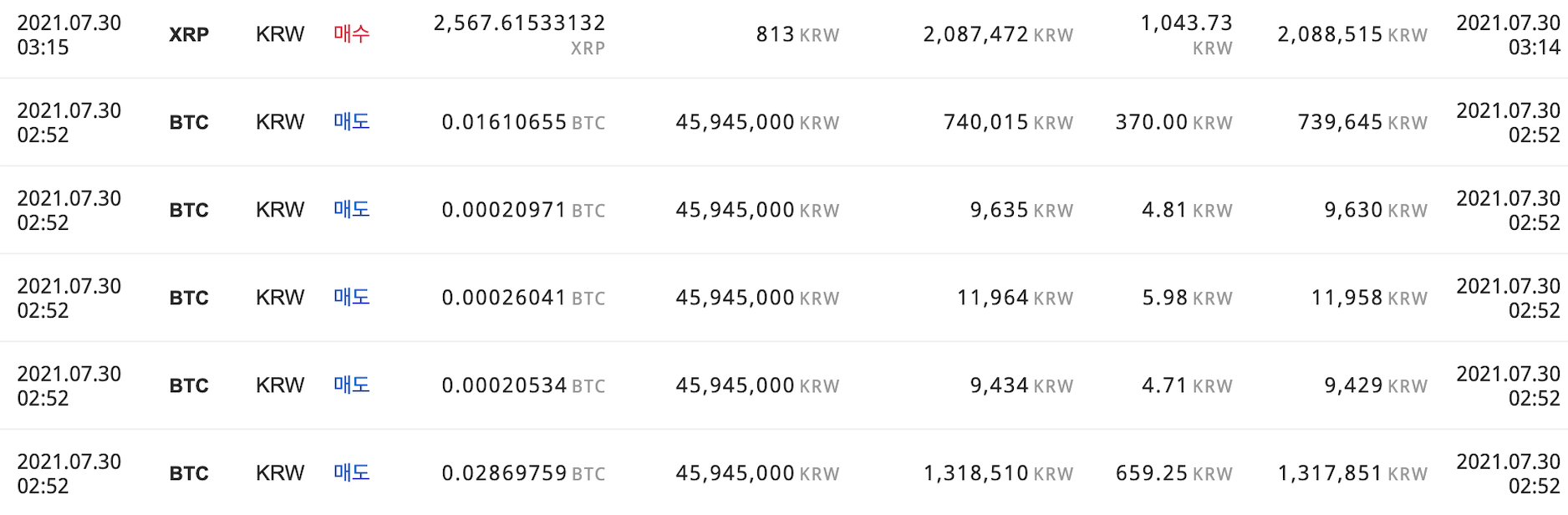Click the 370.00 KRW fee value
Image resolution: width=1568 pixels, height=515 pixels.
(1173, 123)
